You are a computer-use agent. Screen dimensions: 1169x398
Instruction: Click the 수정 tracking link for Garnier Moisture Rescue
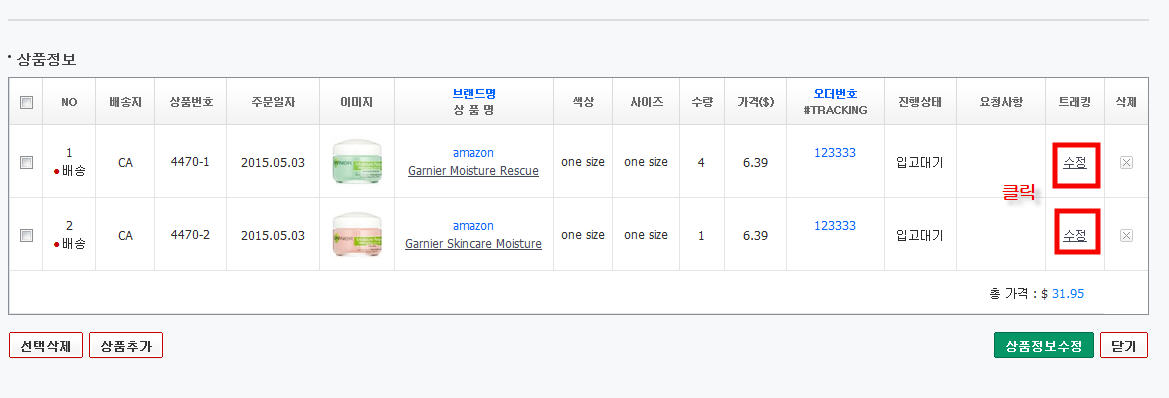[1075, 162]
